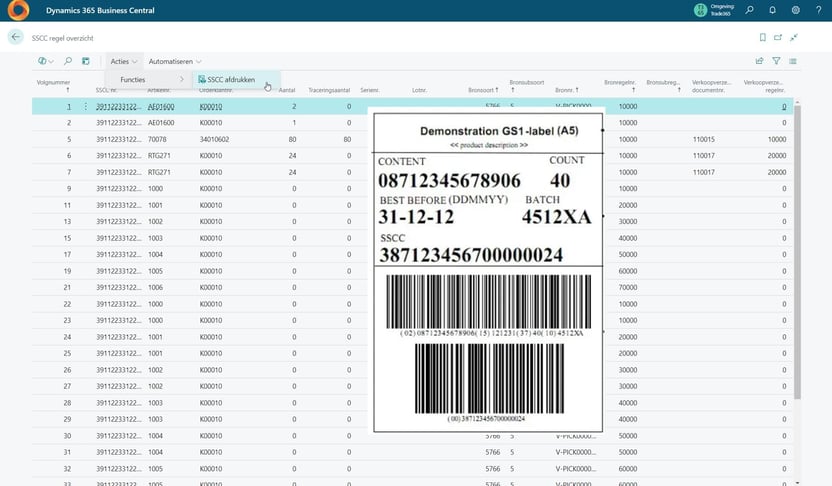The width and height of the screenshot is (832, 486).
Task: Sort by Bronregelnr. column header
Action: pyautogui.click(x=620, y=86)
